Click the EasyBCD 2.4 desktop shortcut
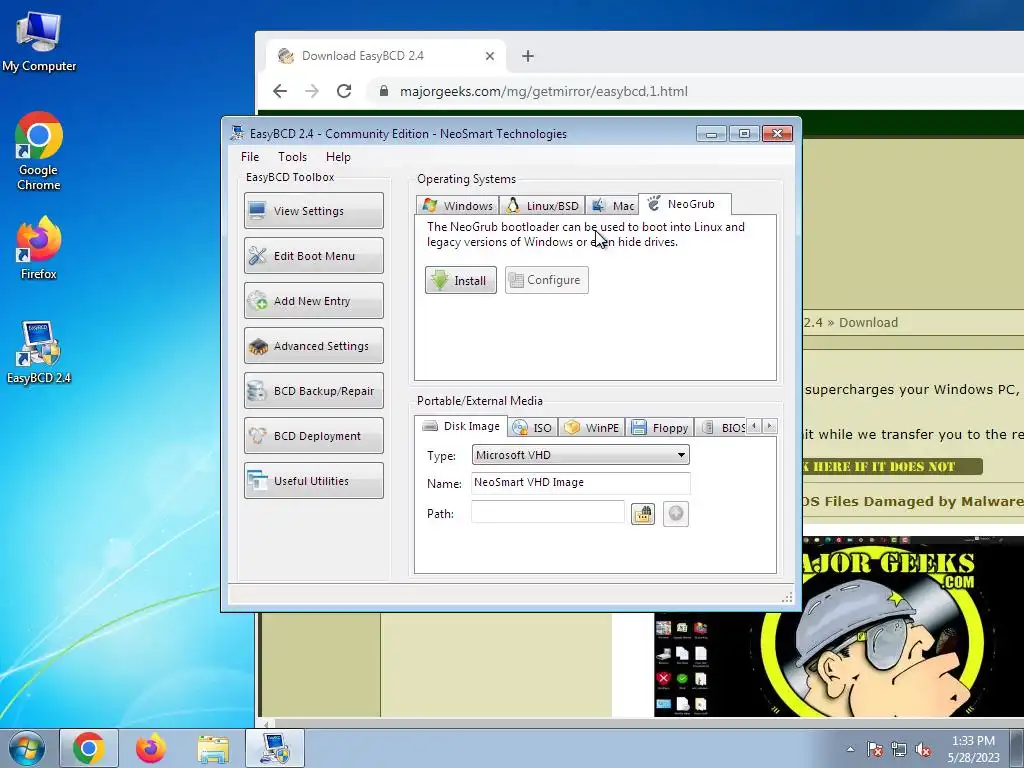The image size is (1024, 768). (39, 352)
